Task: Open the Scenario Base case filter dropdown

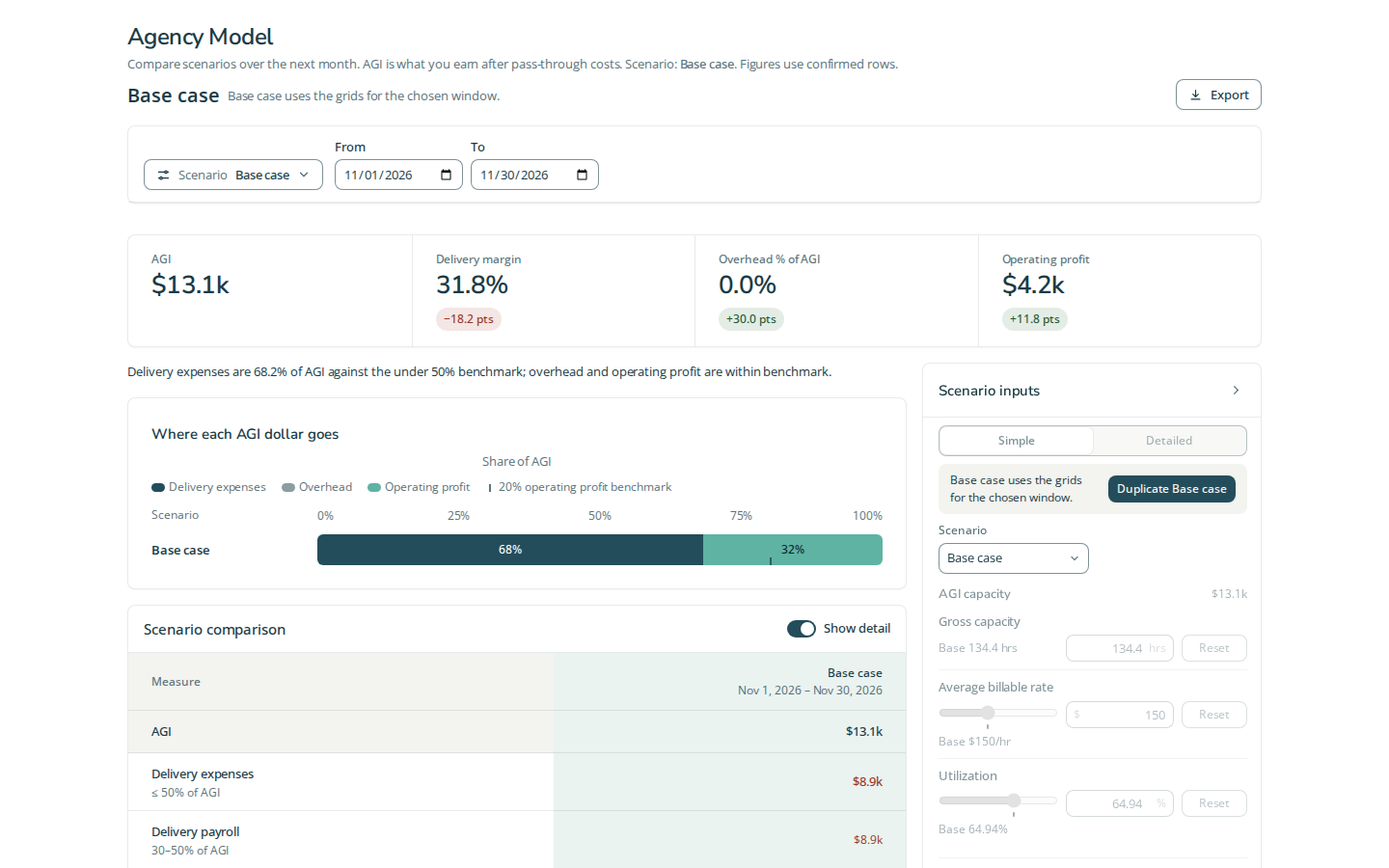Action: 233,175
